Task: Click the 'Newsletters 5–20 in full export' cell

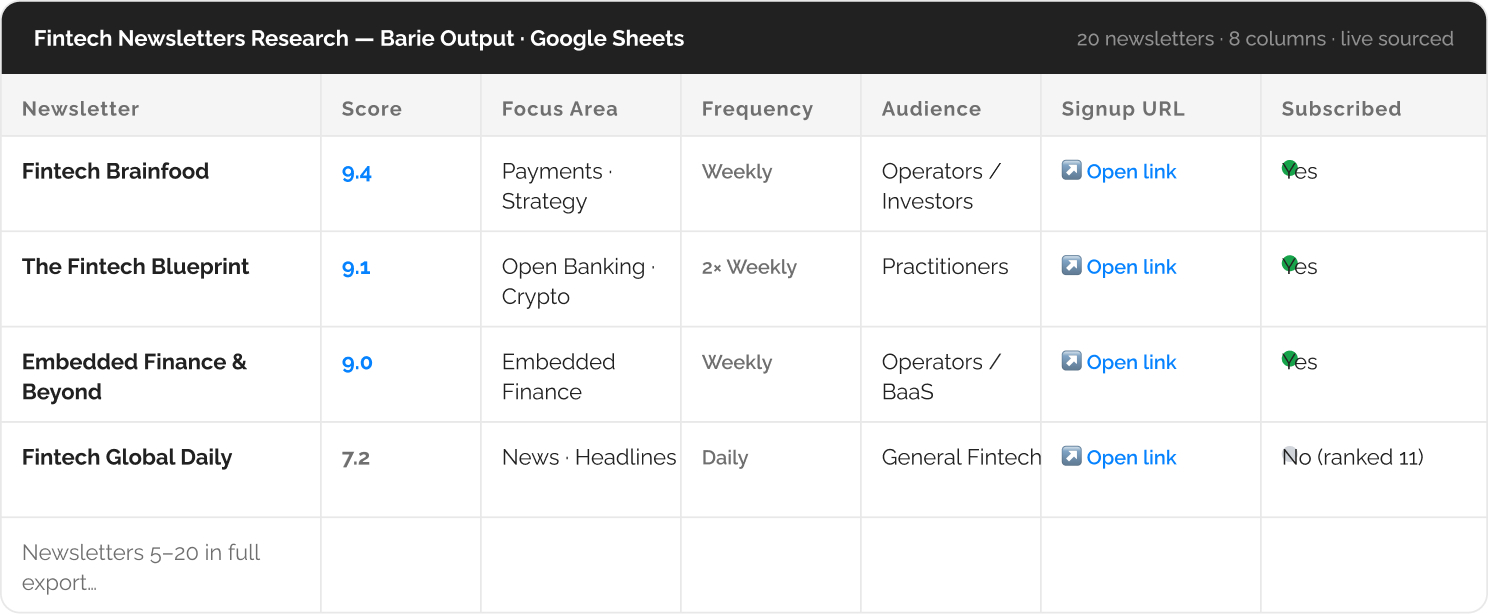Action: pos(141,567)
